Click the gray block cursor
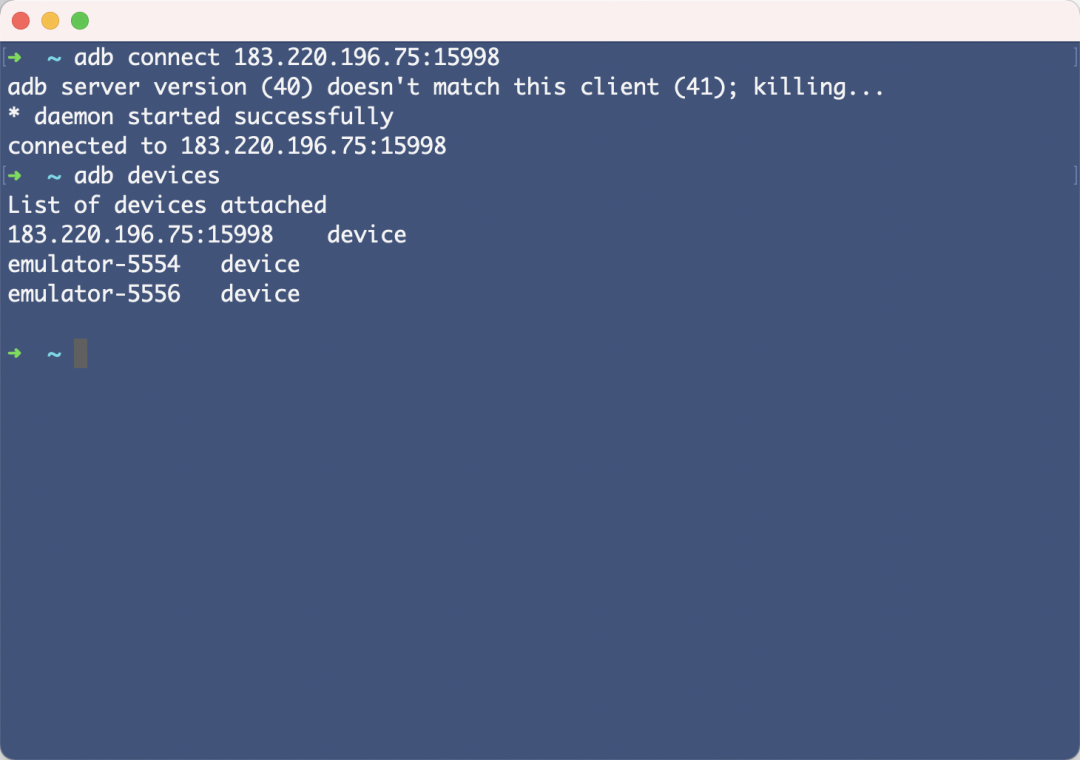Viewport: 1080px width, 760px height. 80,353
